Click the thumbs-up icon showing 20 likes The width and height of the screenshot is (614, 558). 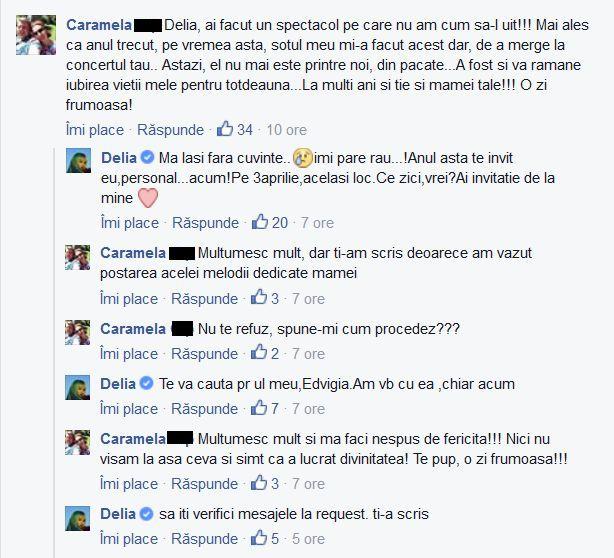click(260, 222)
